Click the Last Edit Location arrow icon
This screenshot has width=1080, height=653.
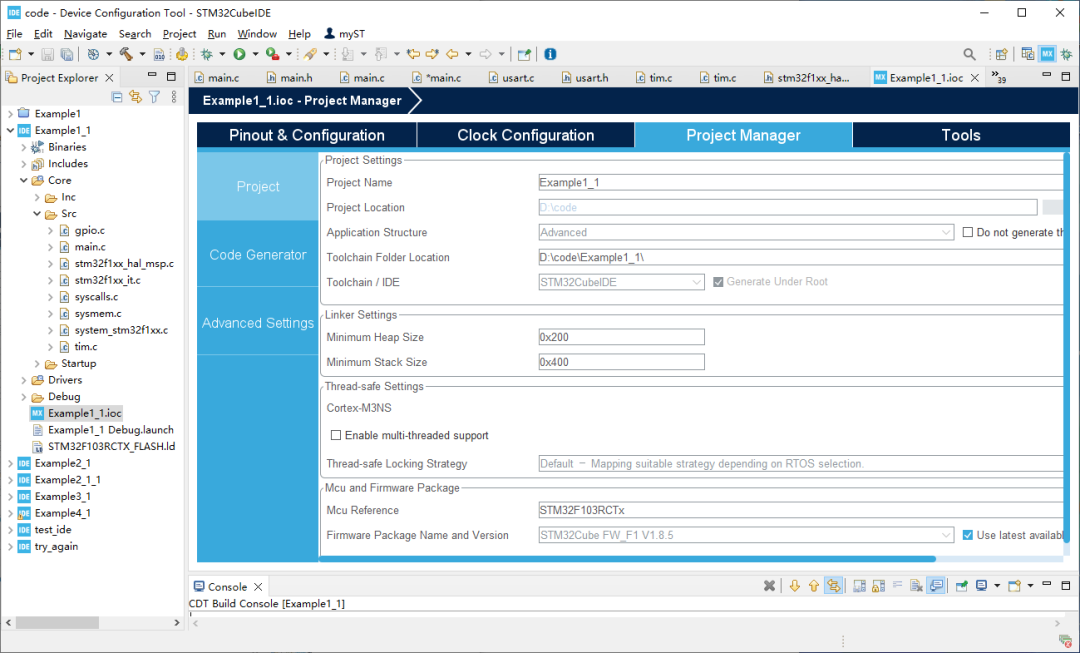[413, 54]
